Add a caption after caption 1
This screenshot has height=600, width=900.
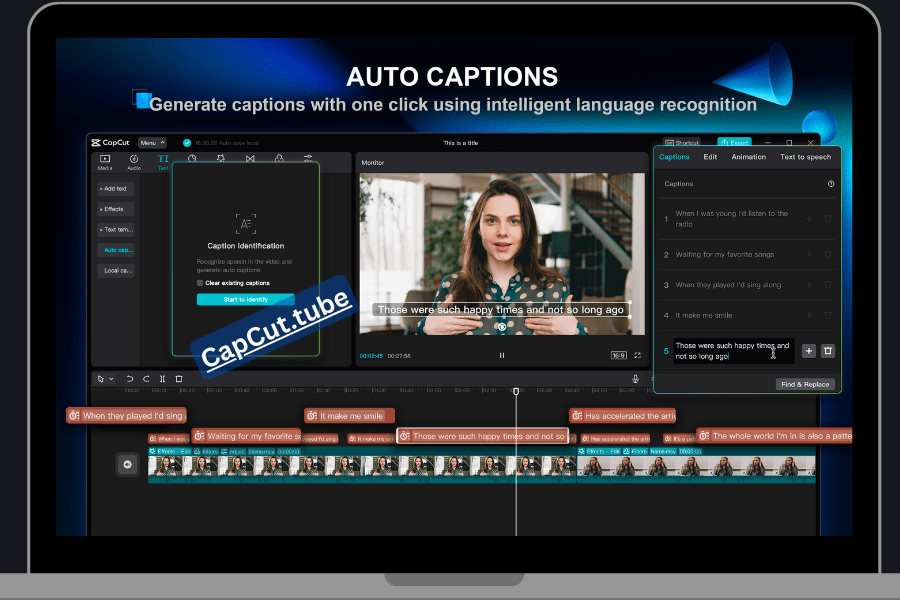(x=809, y=219)
